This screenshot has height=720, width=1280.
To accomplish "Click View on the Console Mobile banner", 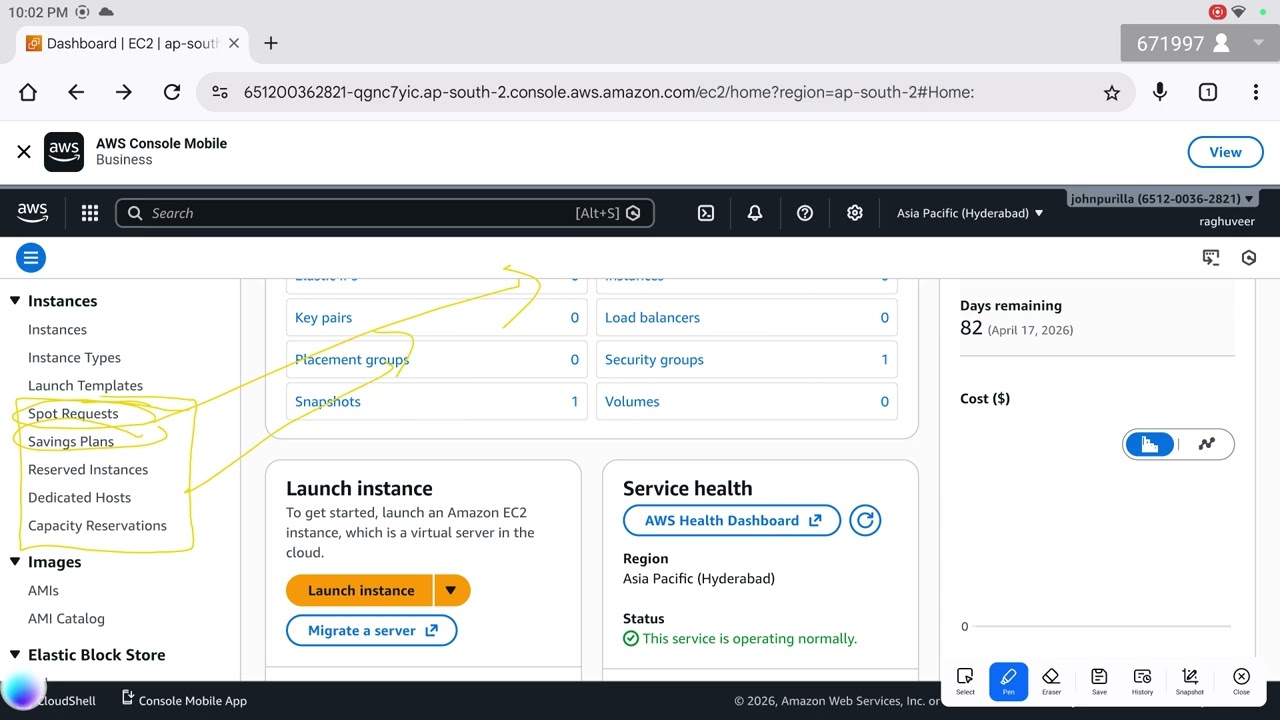I will pyautogui.click(x=1225, y=152).
